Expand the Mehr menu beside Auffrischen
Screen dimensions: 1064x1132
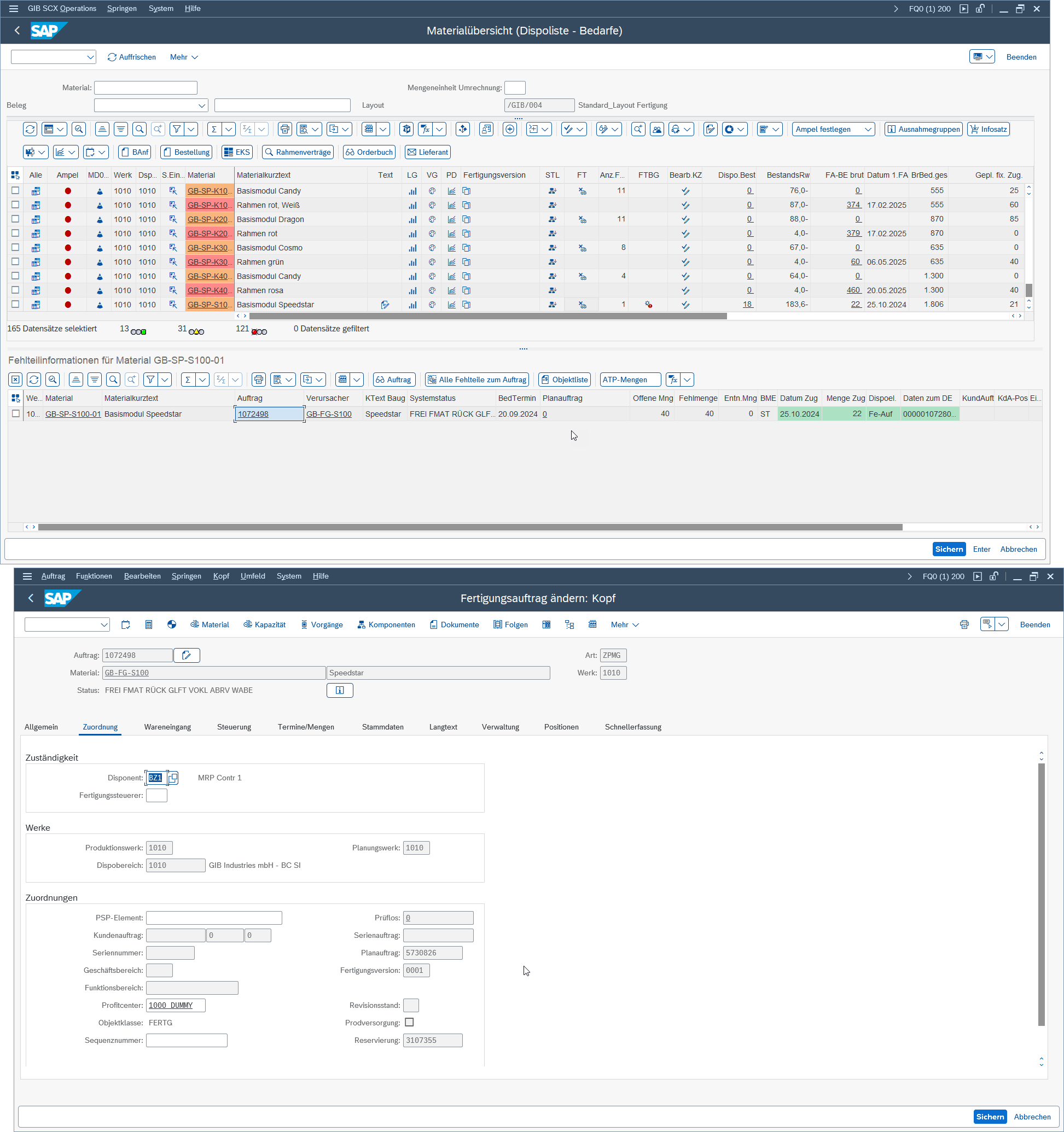pyautogui.click(x=183, y=57)
